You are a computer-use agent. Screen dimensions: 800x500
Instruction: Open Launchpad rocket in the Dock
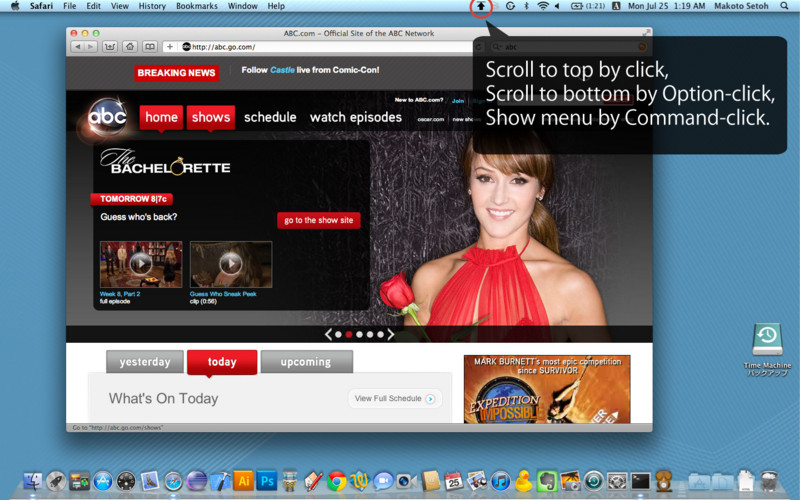(x=56, y=481)
